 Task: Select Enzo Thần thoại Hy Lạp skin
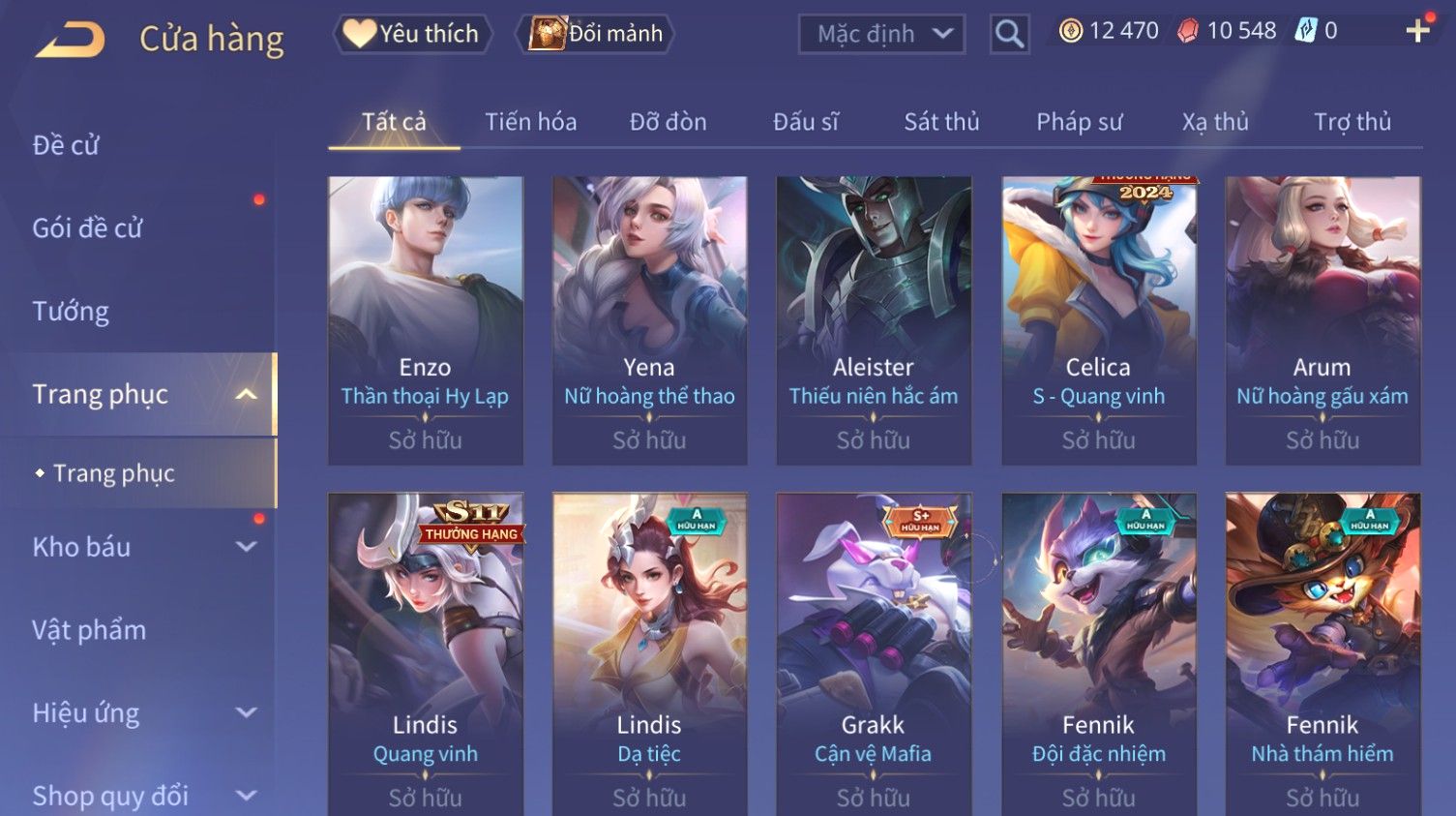[426, 320]
